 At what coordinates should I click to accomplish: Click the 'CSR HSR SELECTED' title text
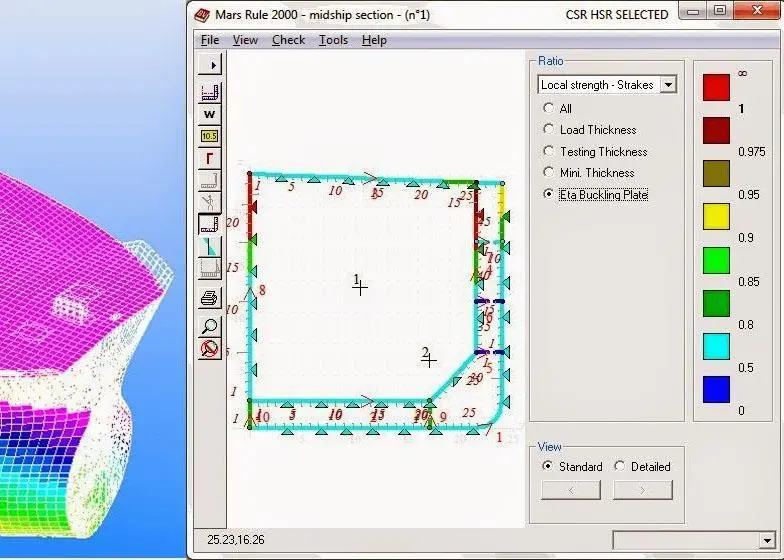pos(616,15)
